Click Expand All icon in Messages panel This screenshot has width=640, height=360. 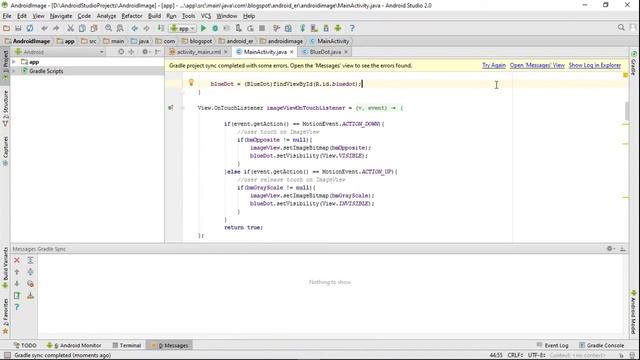[30, 260]
